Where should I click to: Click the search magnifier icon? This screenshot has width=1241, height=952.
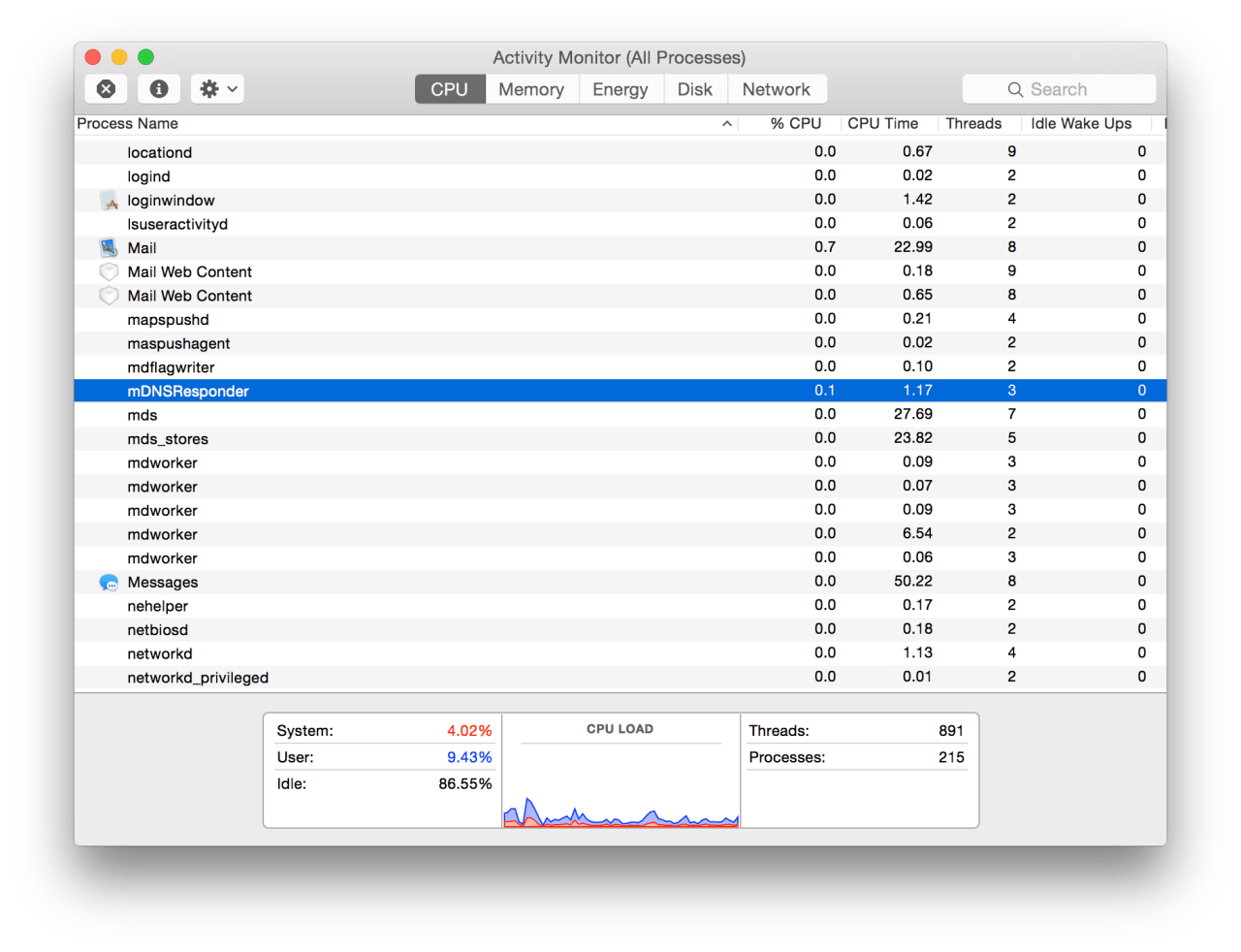1015,89
